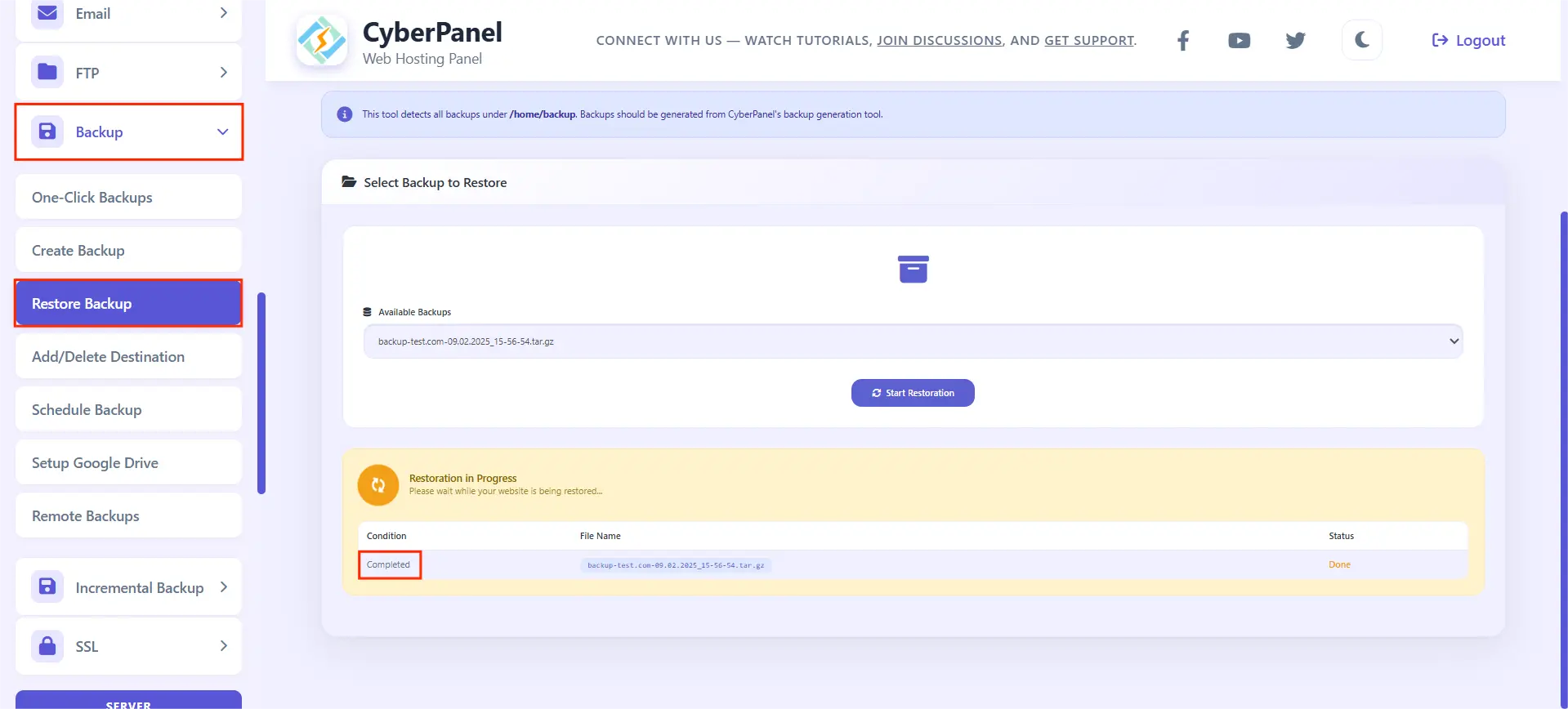Image resolution: width=1568 pixels, height=709 pixels.
Task: Open Schedule Backup menu item
Action: coord(128,409)
